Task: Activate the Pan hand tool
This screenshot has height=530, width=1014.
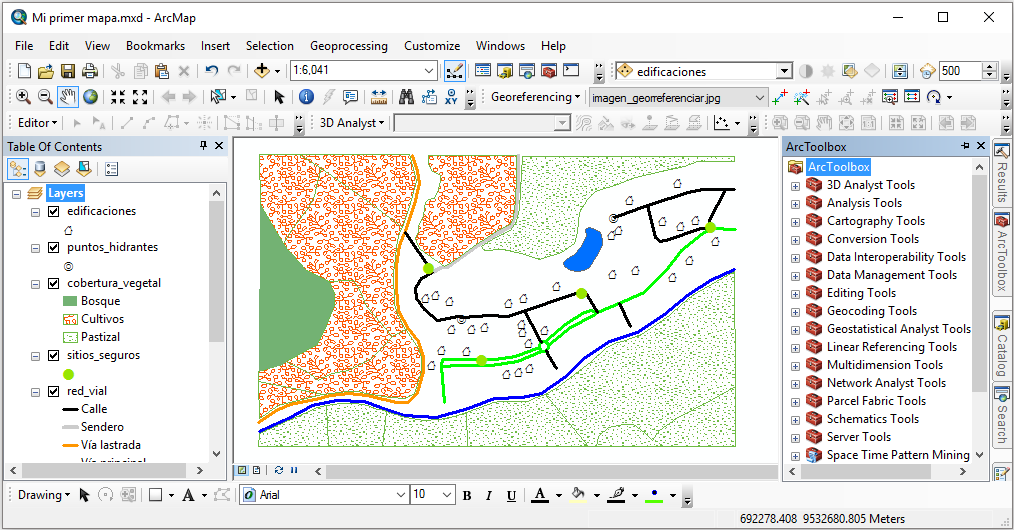Action: coord(68,97)
